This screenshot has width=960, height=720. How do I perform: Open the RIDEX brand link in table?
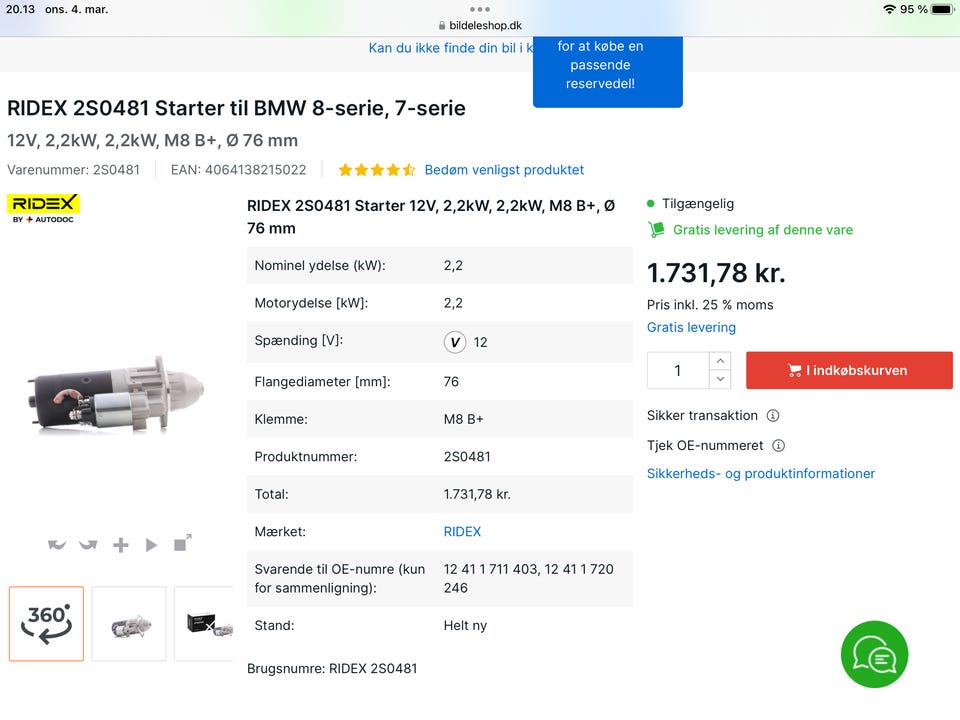[x=462, y=532]
